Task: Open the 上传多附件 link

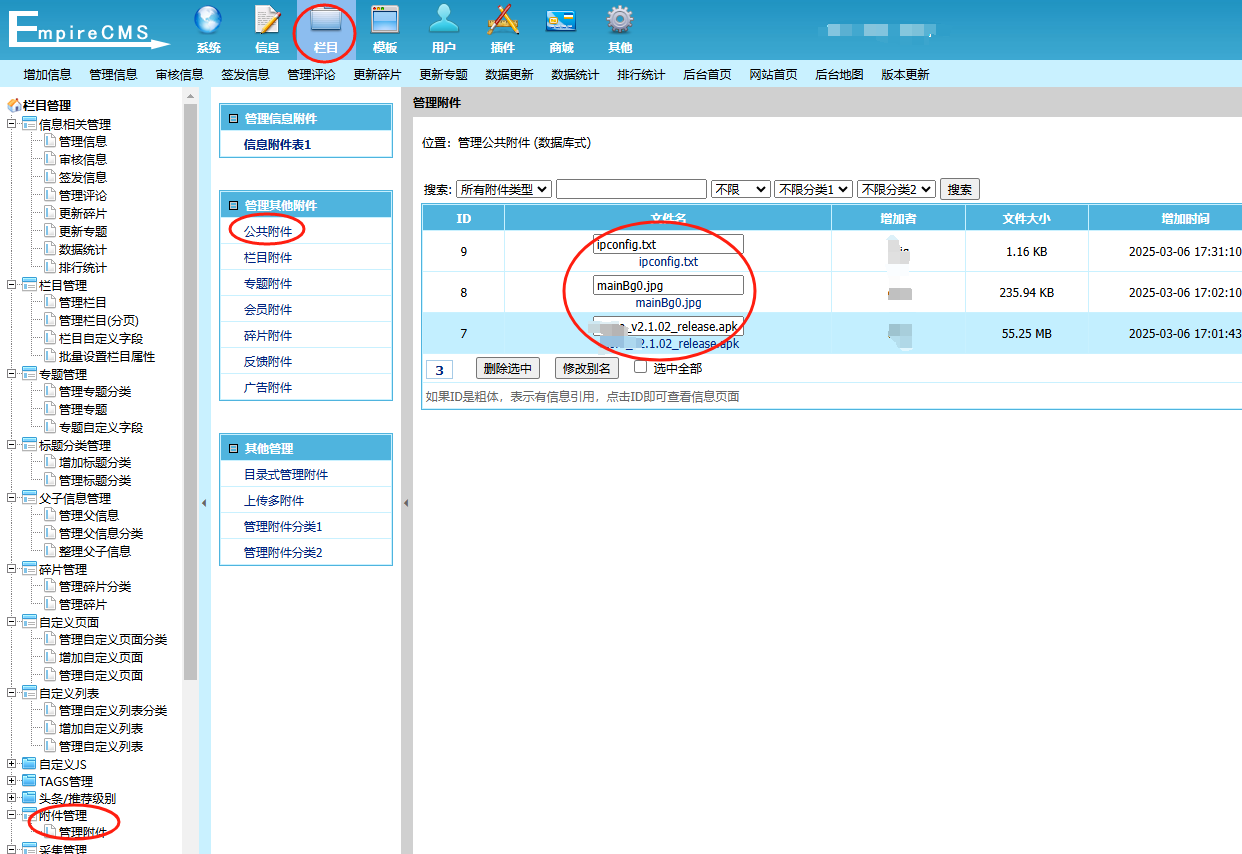Action: point(274,500)
